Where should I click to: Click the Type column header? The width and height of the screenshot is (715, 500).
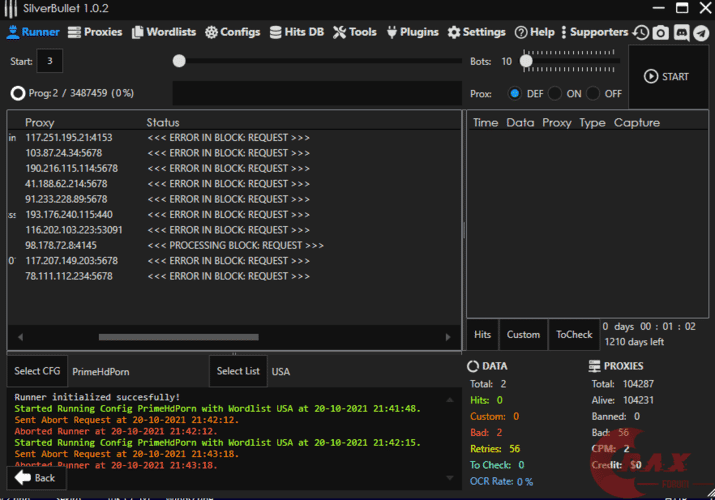(x=592, y=123)
